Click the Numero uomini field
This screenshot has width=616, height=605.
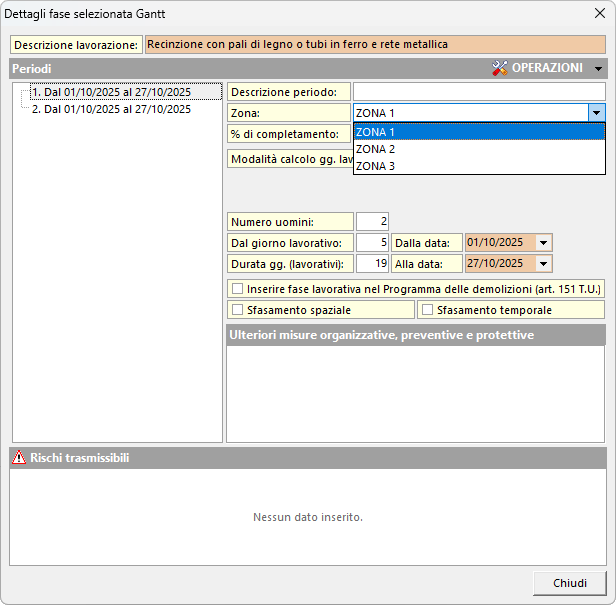372,221
